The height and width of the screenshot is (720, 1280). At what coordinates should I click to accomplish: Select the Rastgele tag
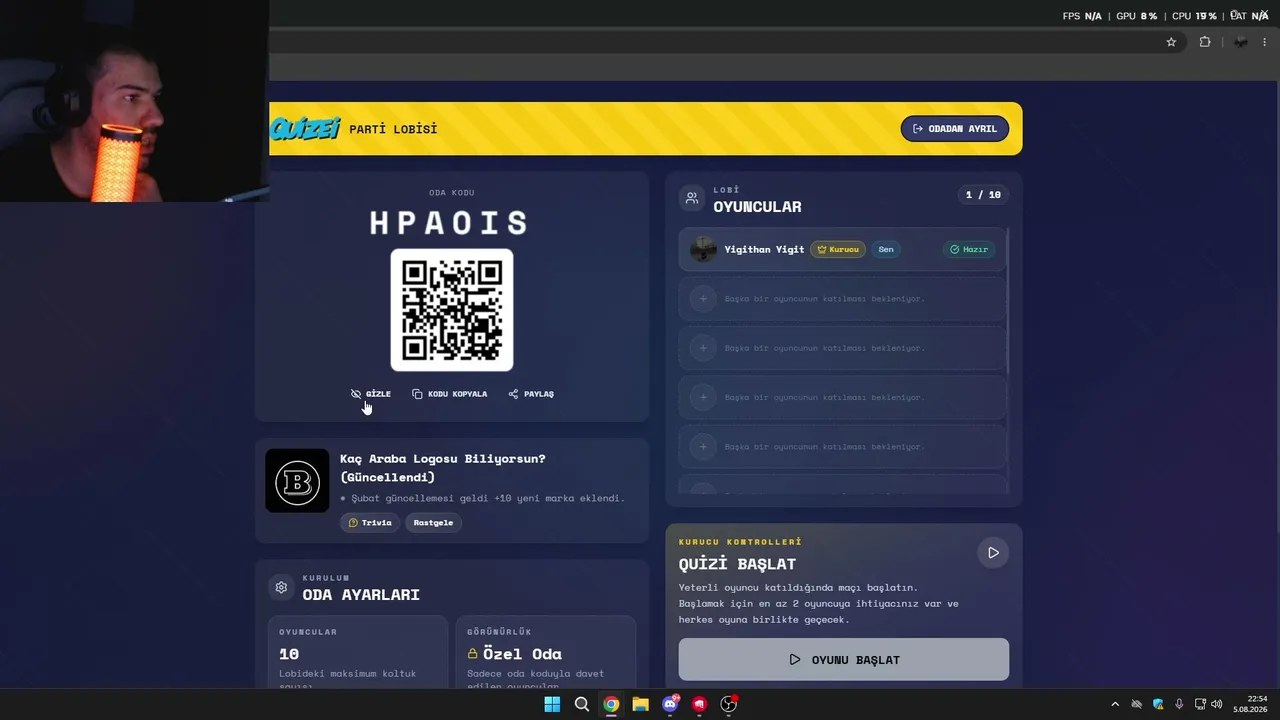pyautogui.click(x=433, y=523)
